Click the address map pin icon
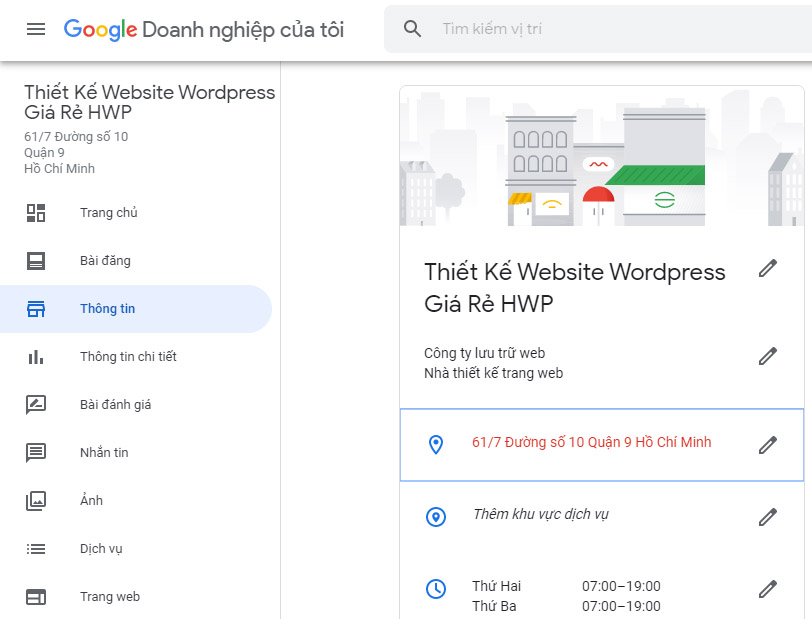 coord(436,444)
